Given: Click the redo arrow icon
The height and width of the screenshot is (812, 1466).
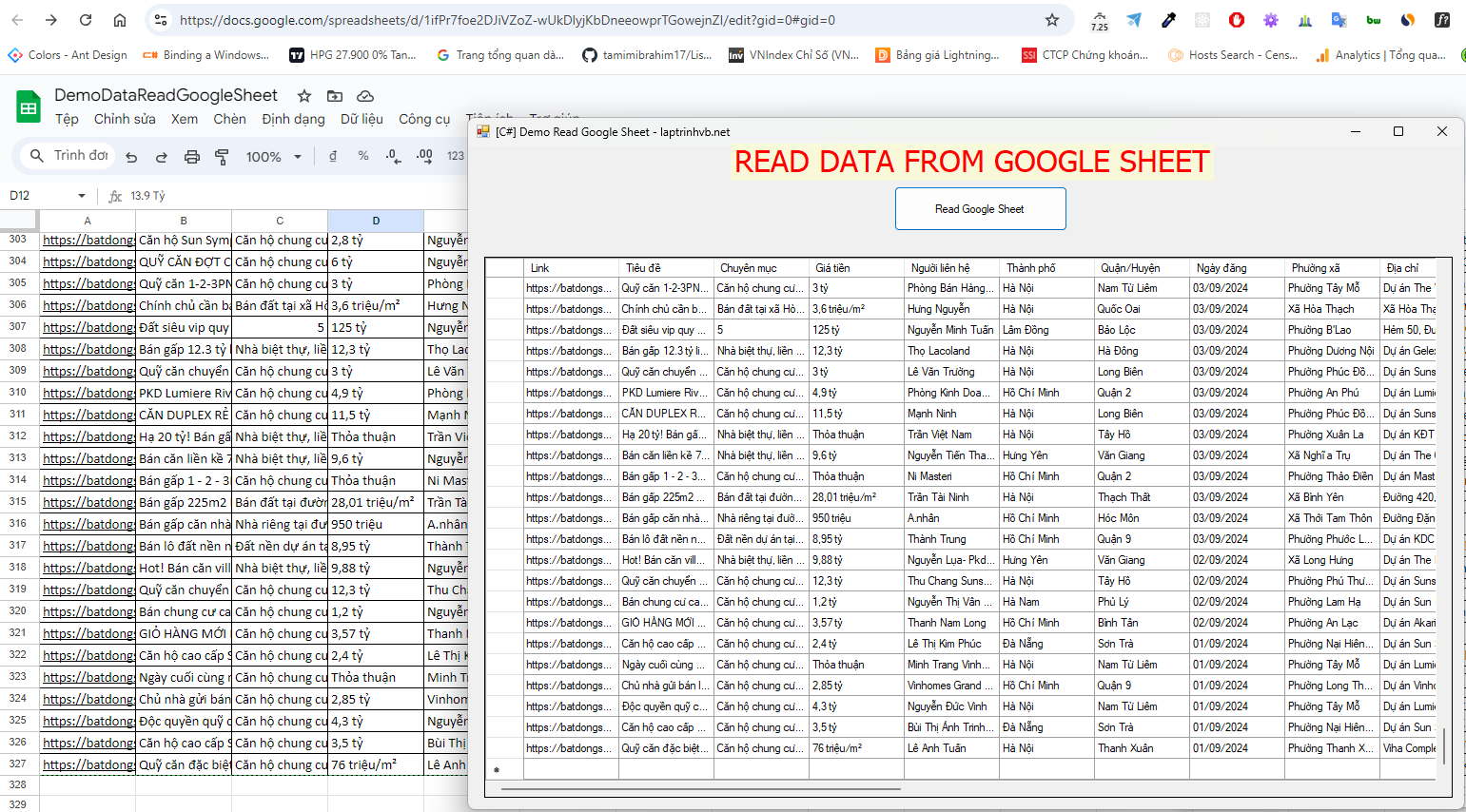Looking at the screenshot, I should pyautogui.click(x=162, y=157).
